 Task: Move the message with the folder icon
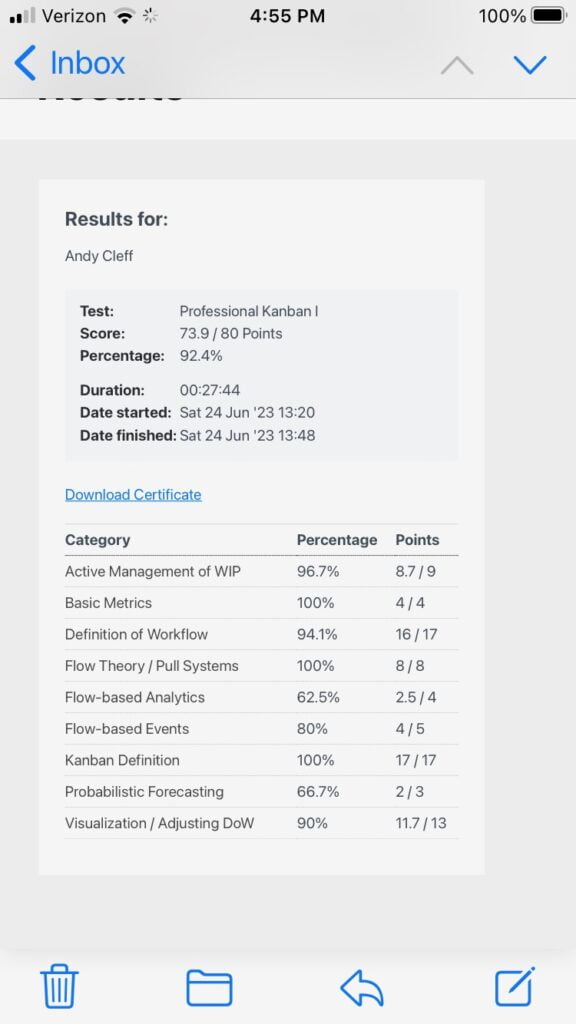(x=210, y=987)
